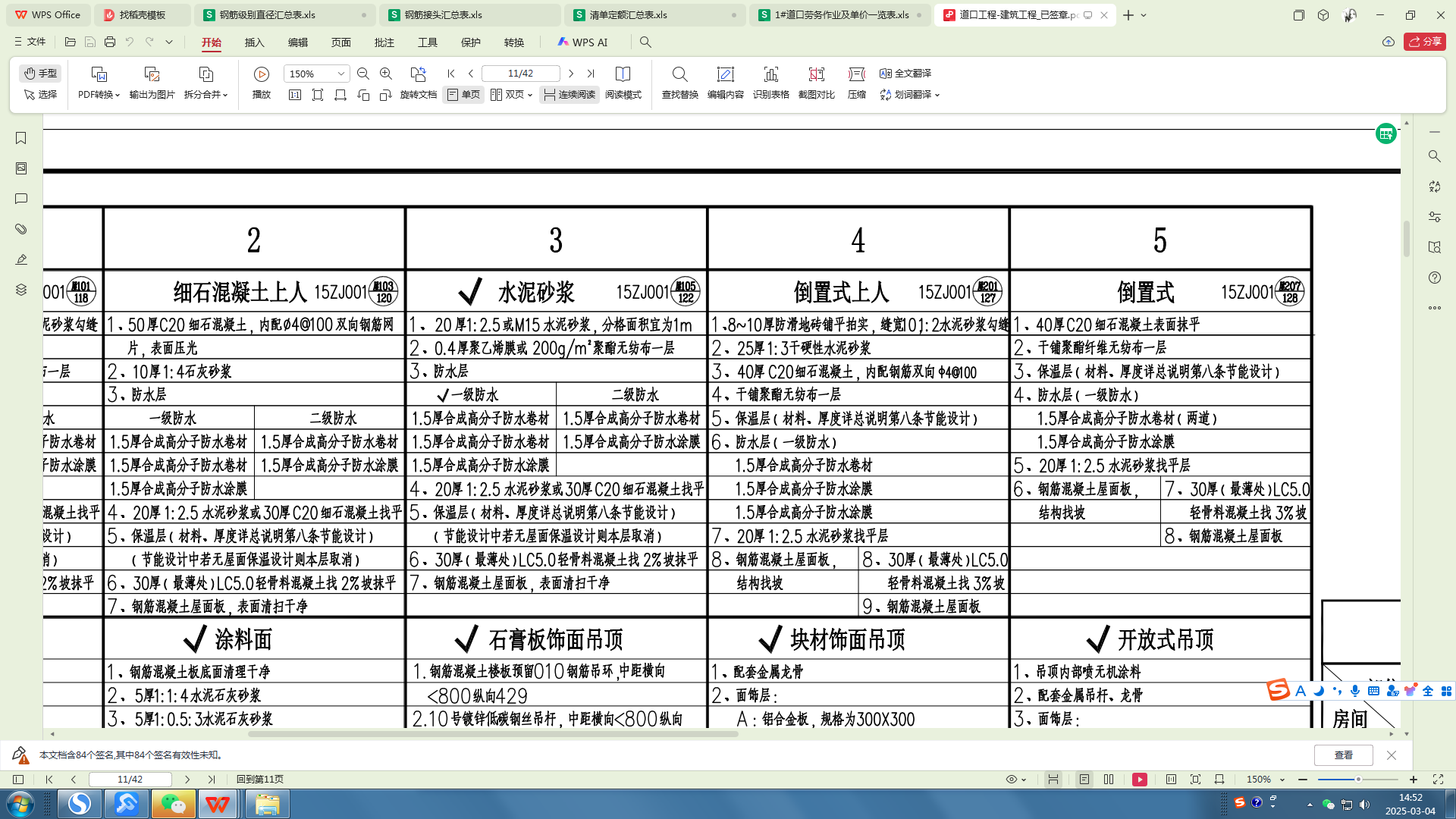1456x819 pixels.
Task: Go to previous page arrow in toolbar
Action: [471, 74]
